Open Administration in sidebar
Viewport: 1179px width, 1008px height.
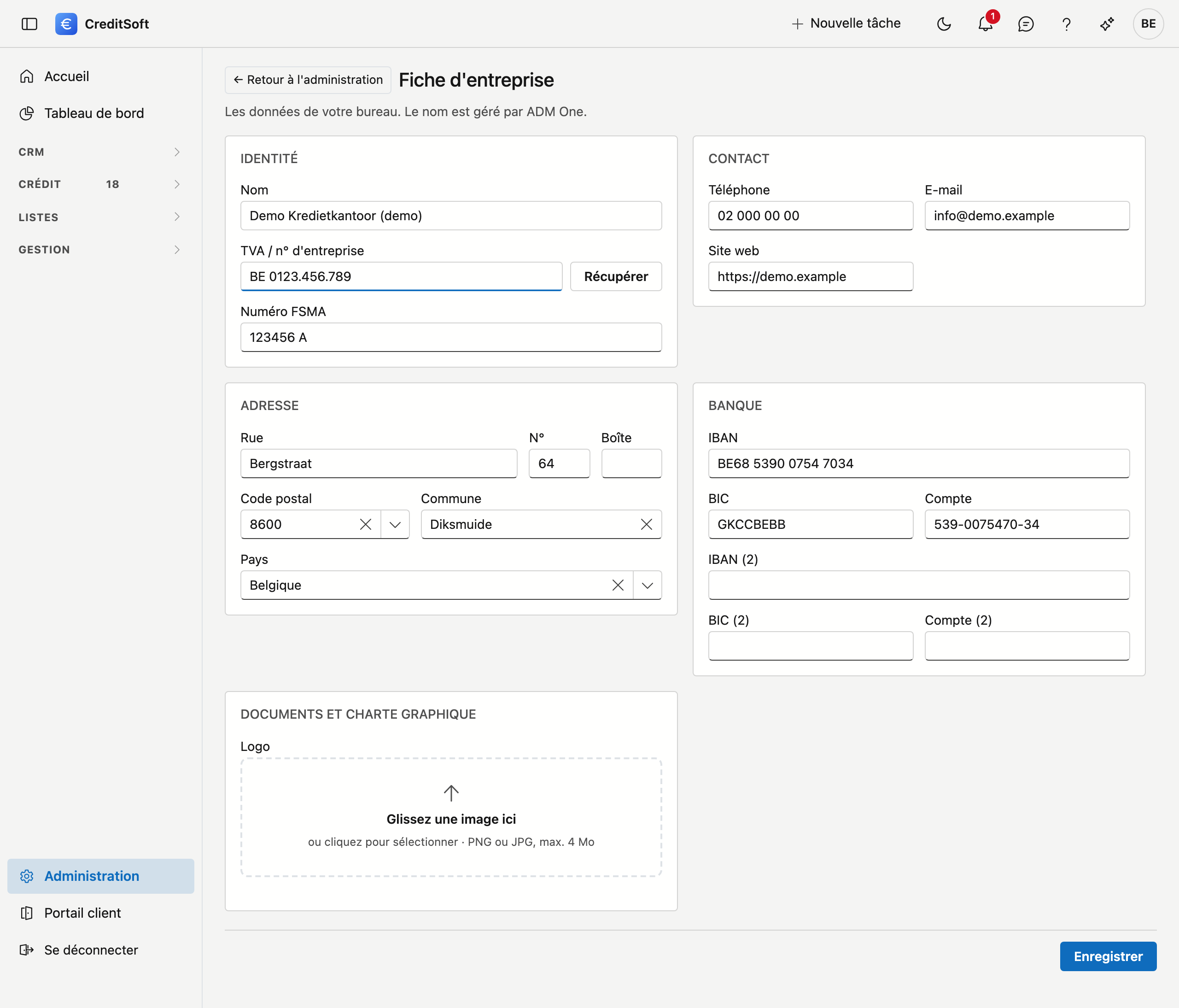101,876
